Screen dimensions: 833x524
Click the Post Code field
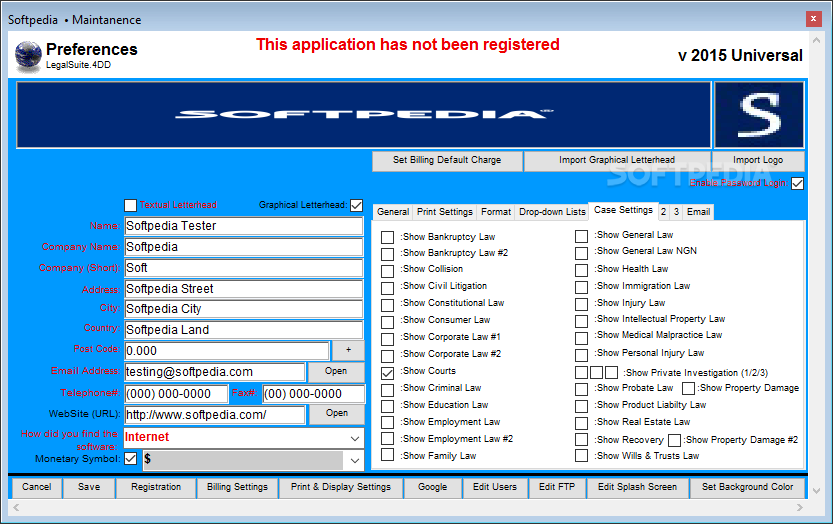point(227,351)
